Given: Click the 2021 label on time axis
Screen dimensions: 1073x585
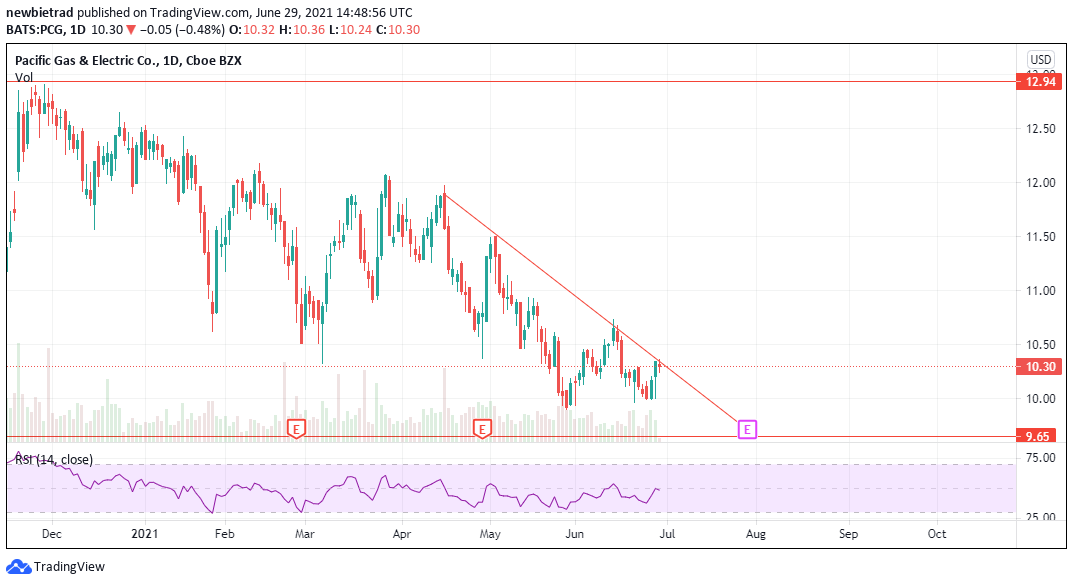Looking at the screenshot, I should [x=144, y=534].
